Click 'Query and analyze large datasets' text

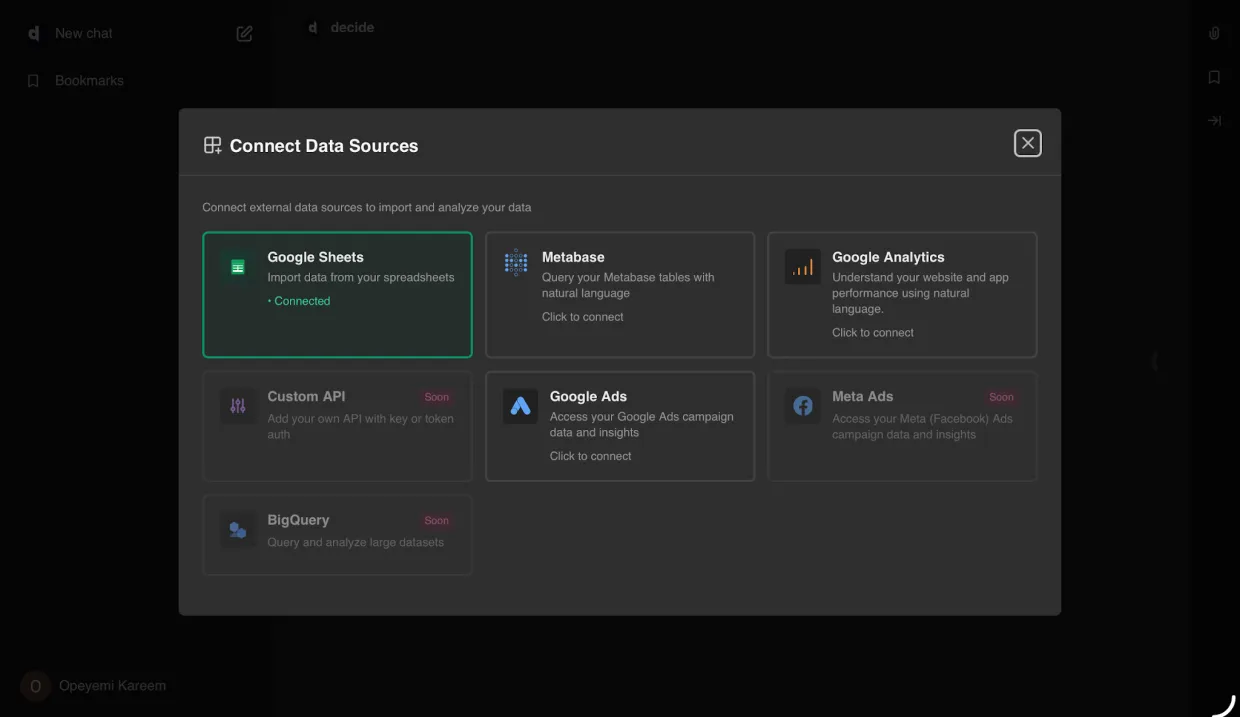pos(355,543)
